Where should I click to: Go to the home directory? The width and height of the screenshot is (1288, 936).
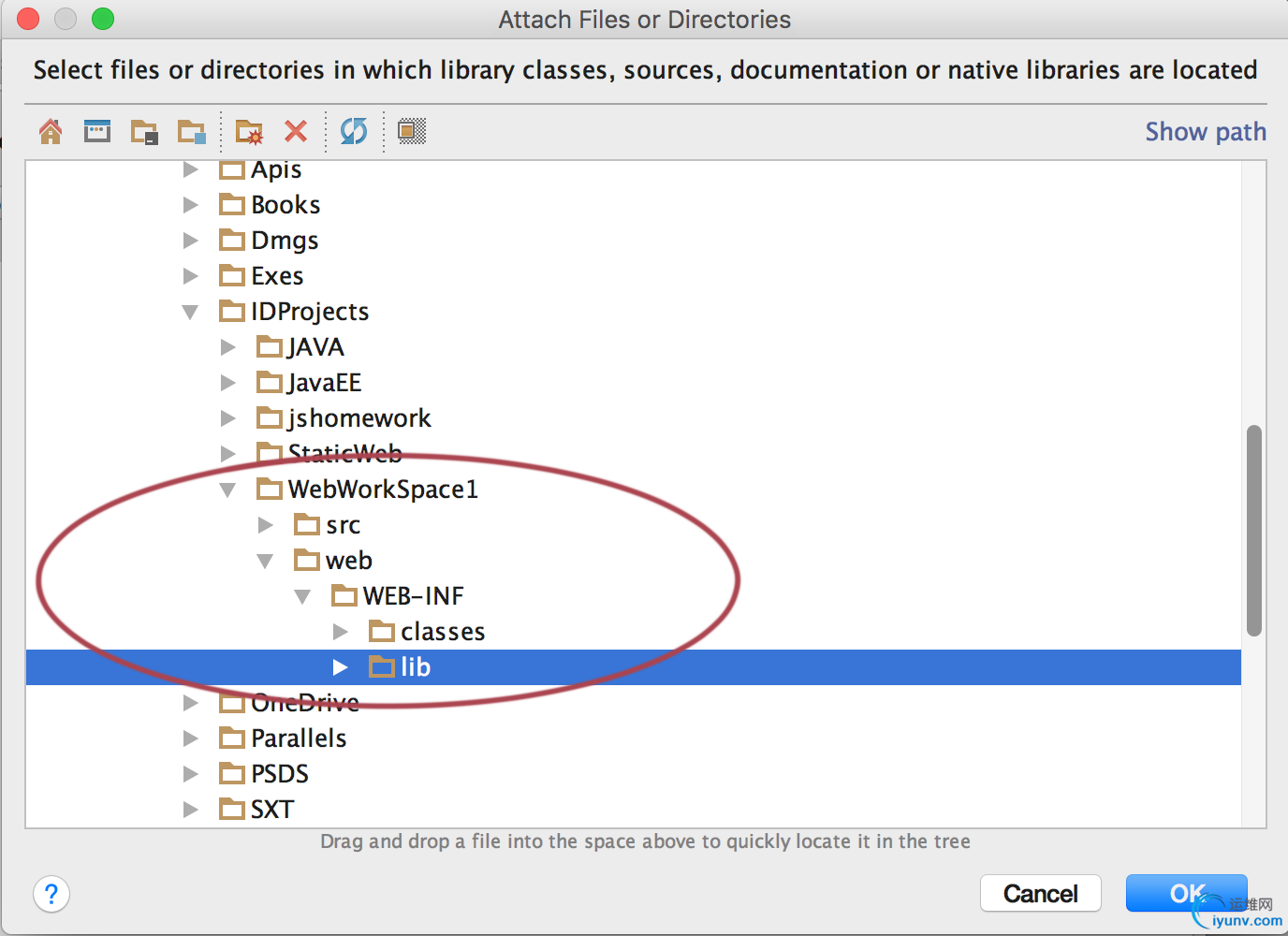[x=51, y=131]
